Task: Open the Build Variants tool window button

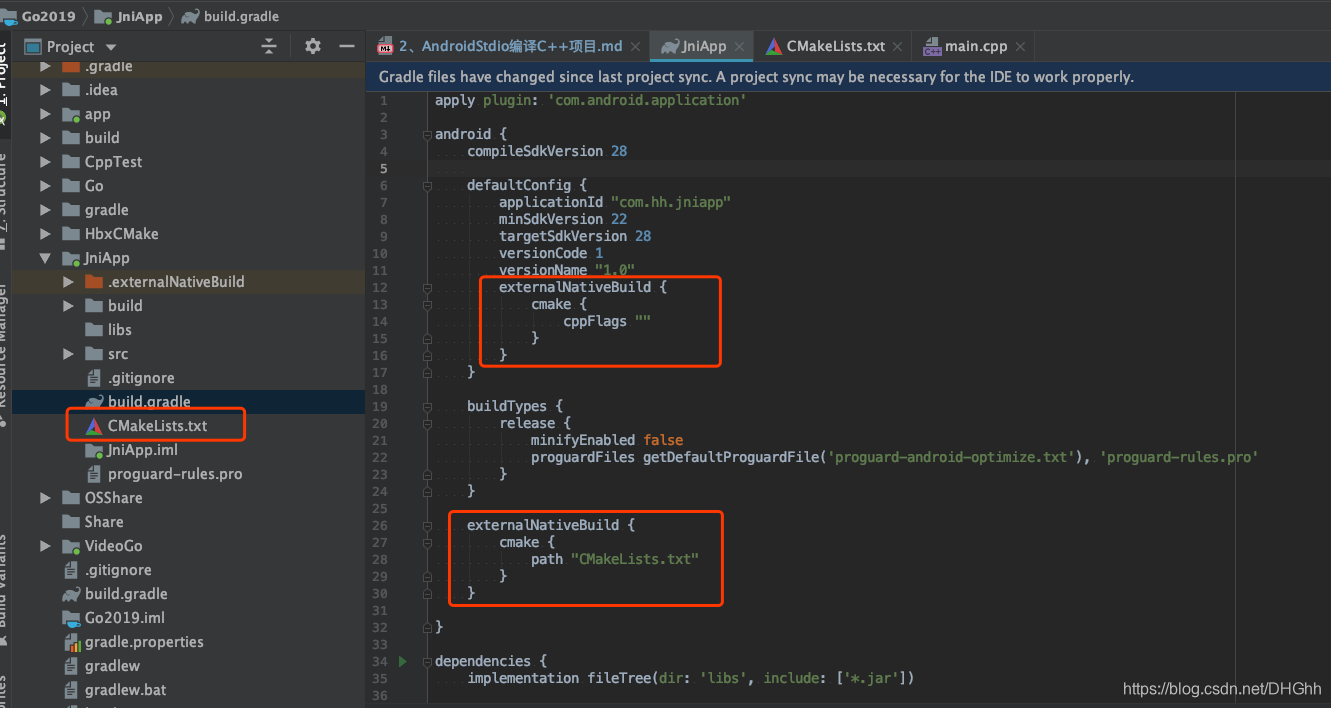Action: coord(5,590)
